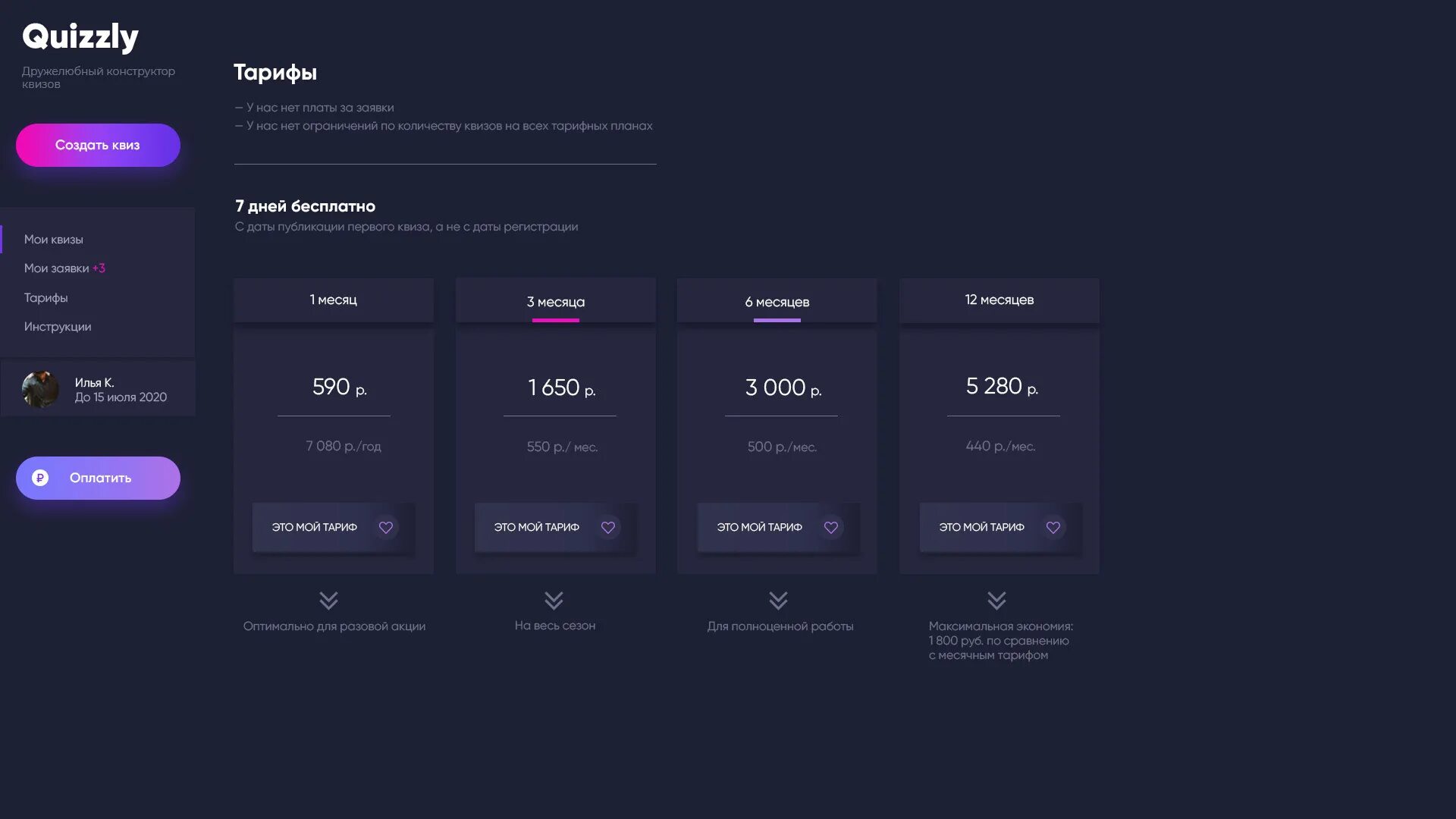The image size is (1456, 819).
Task: Click the Quizzly logo
Action: pyautogui.click(x=80, y=36)
